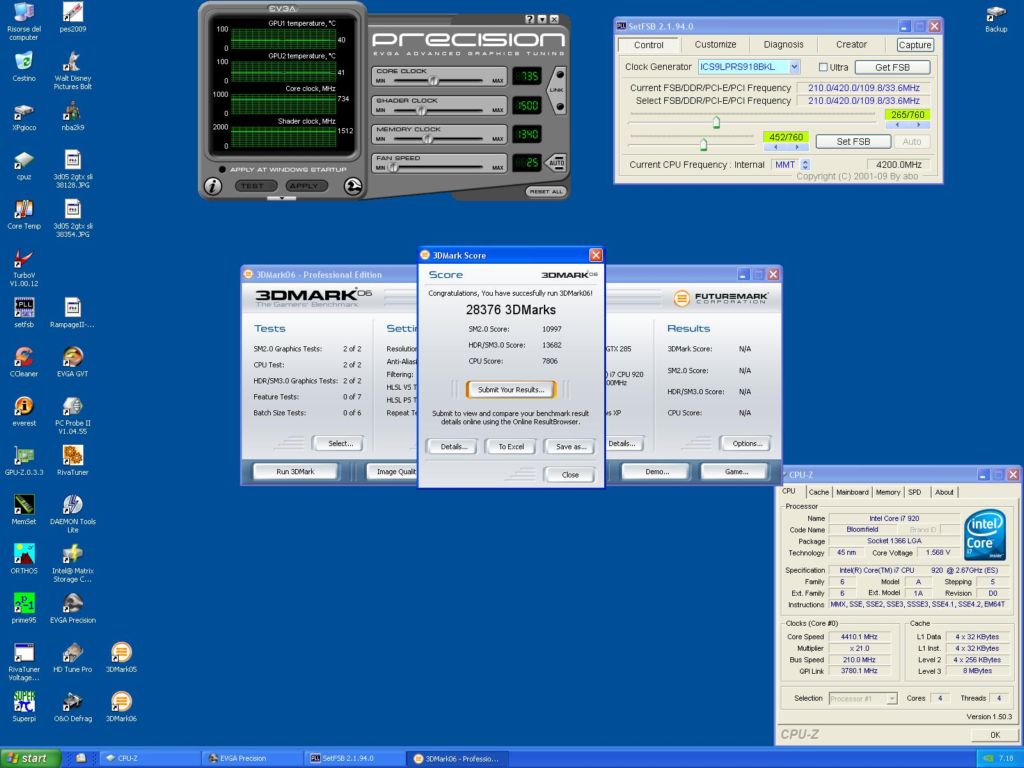The height and width of the screenshot is (768, 1024).
Task: Select the SPD tab in CPU-Z
Action: coord(914,492)
